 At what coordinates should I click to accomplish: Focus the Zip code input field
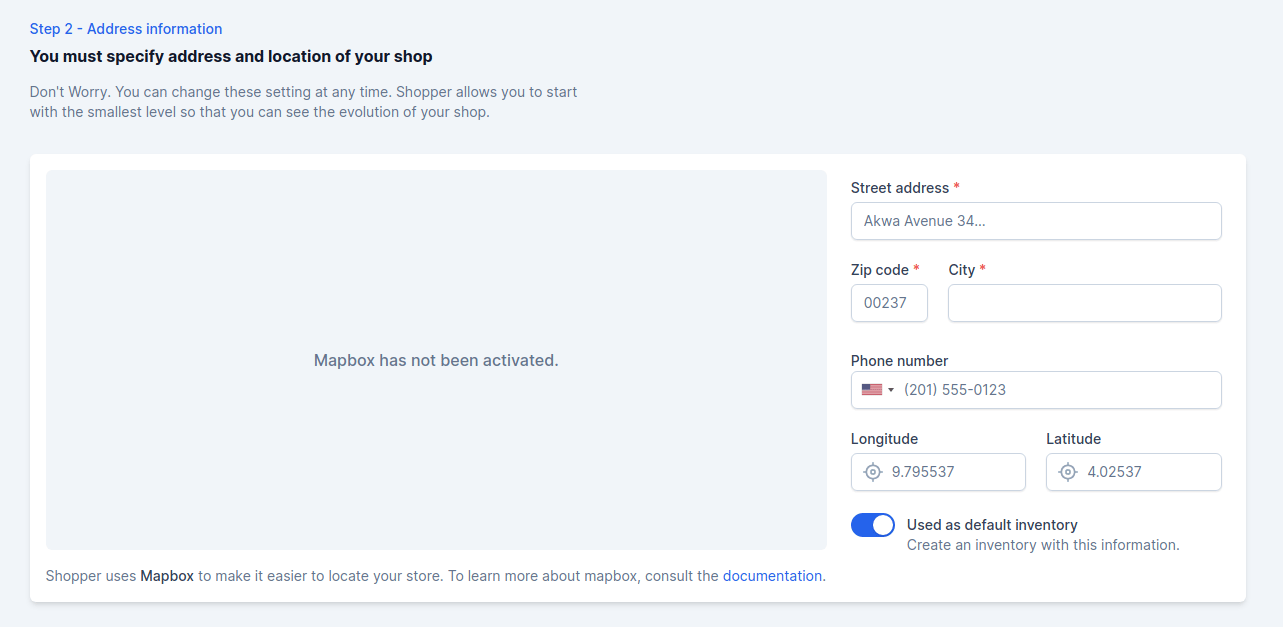click(889, 303)
